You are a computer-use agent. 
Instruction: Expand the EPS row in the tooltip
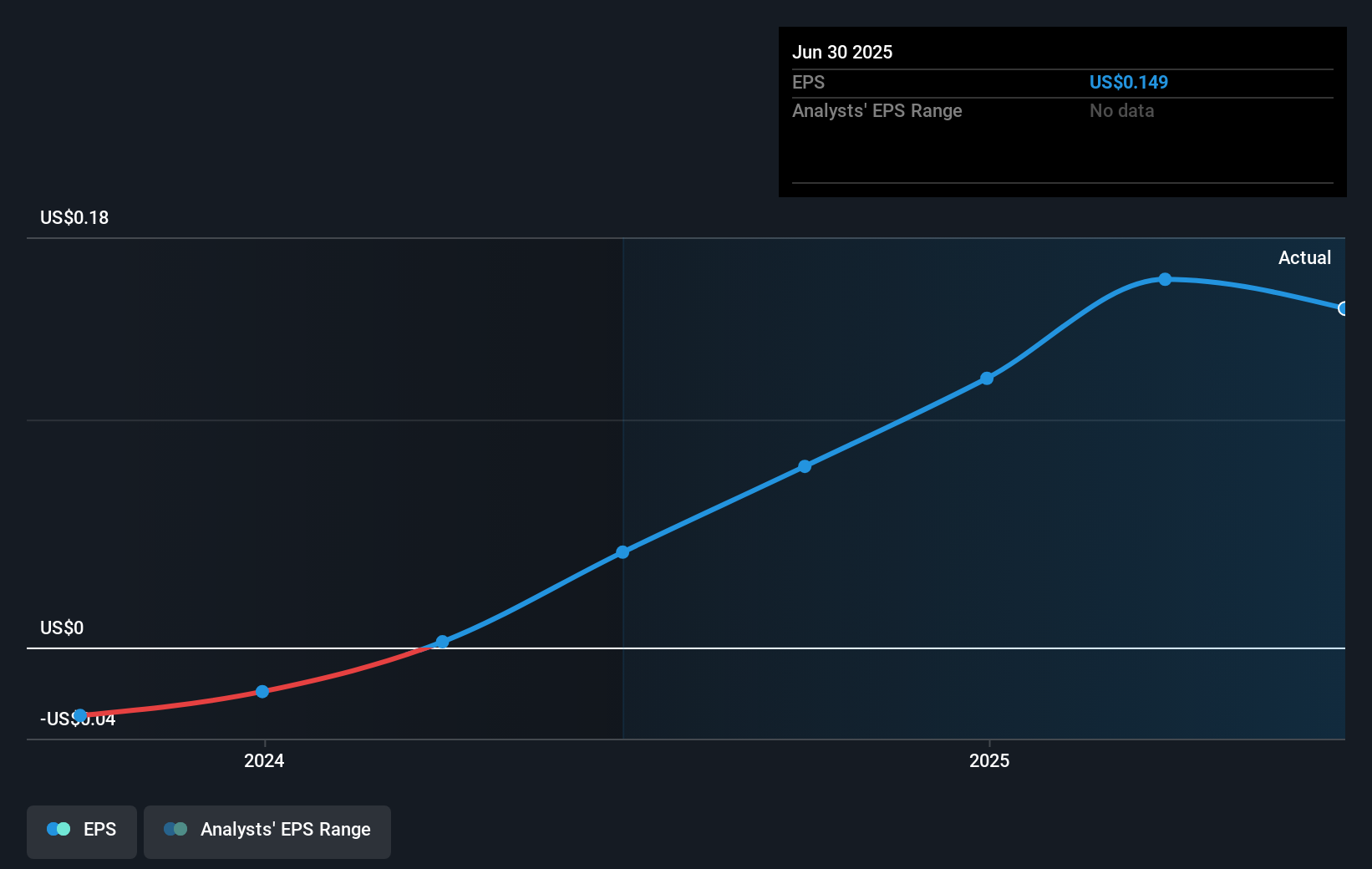[808, 82]
